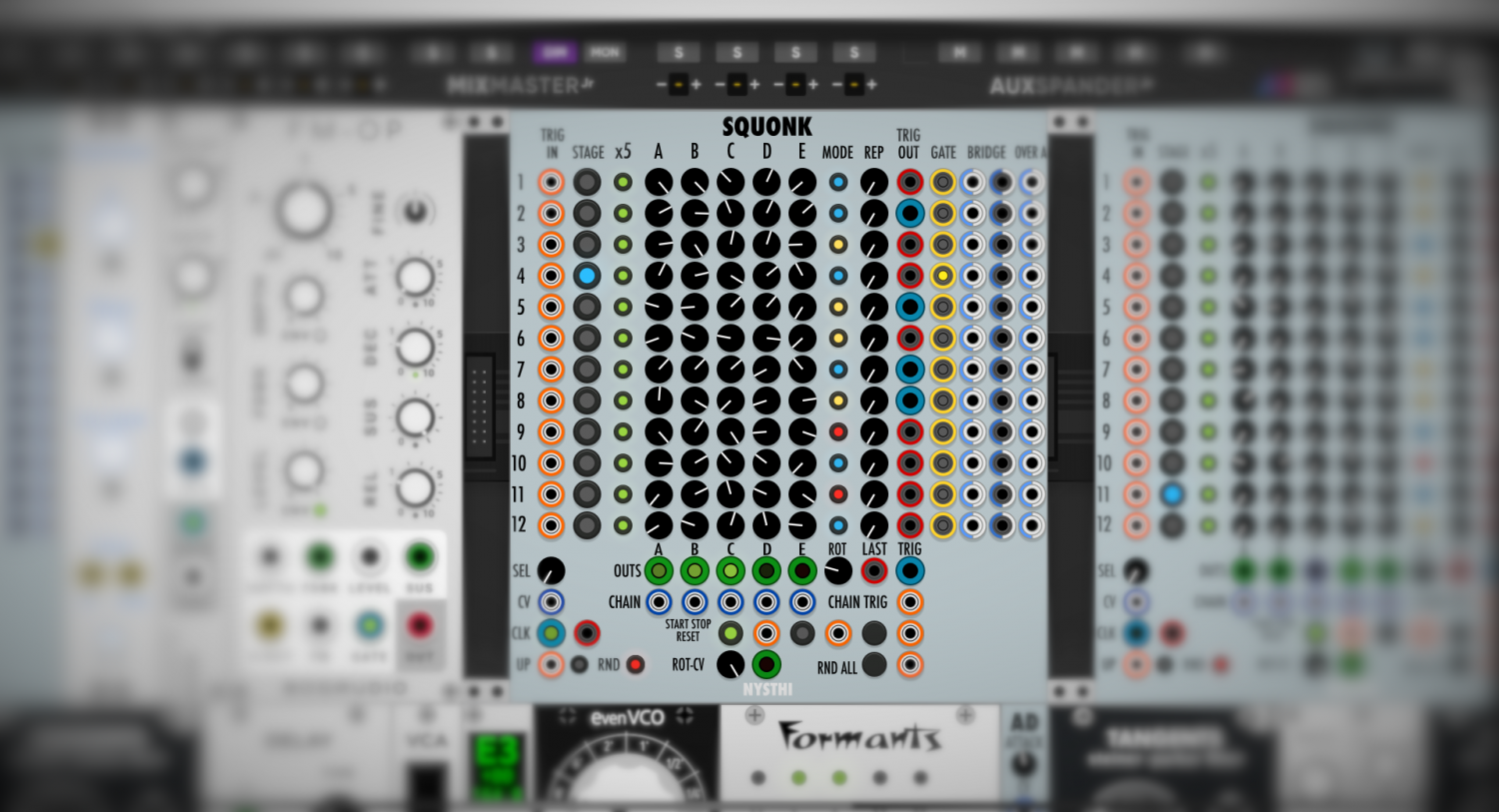Click the row 4 GATE jack
1499x812 pixels.
pos(942,276)
